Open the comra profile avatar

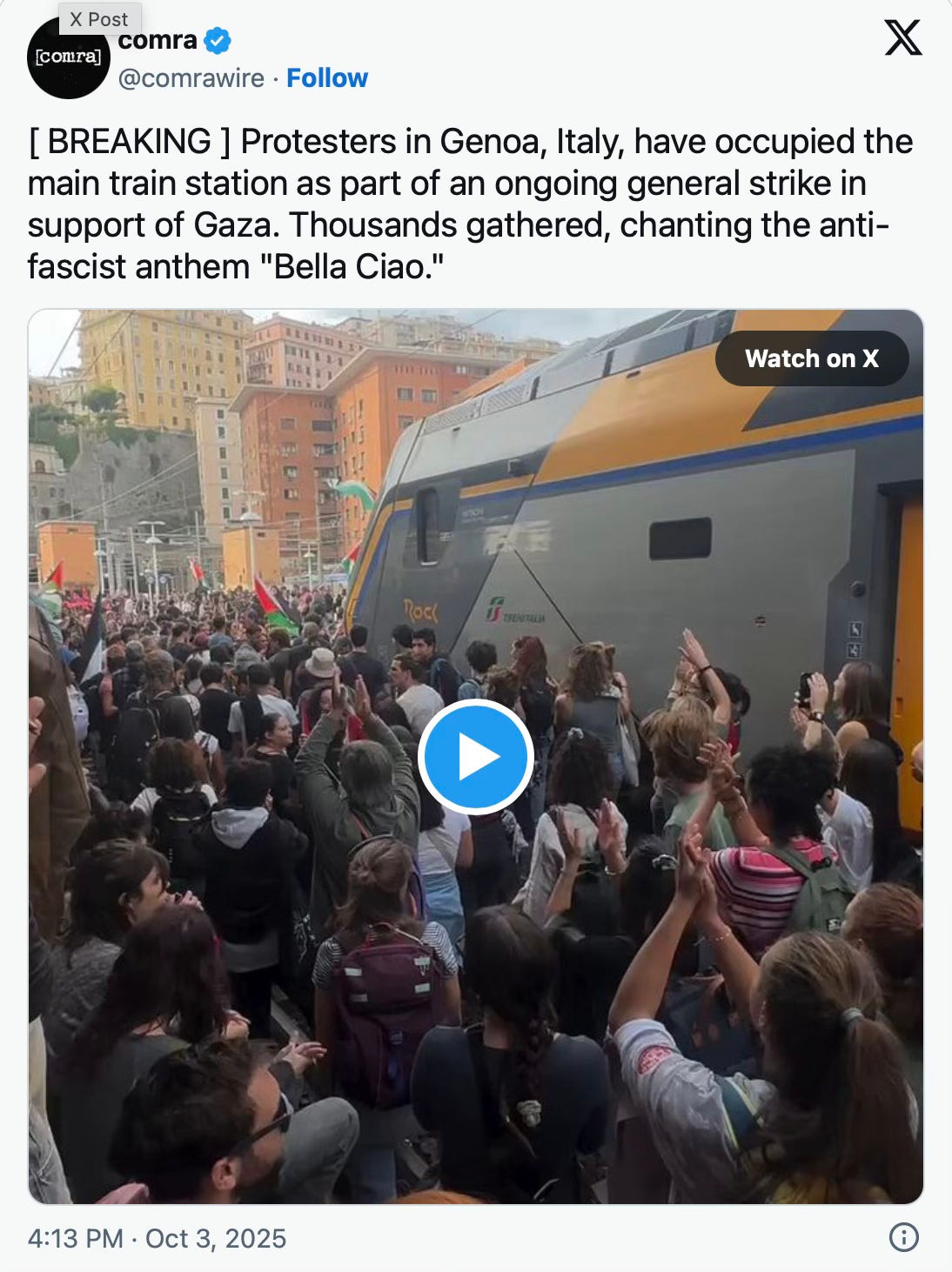pos(68,58)
